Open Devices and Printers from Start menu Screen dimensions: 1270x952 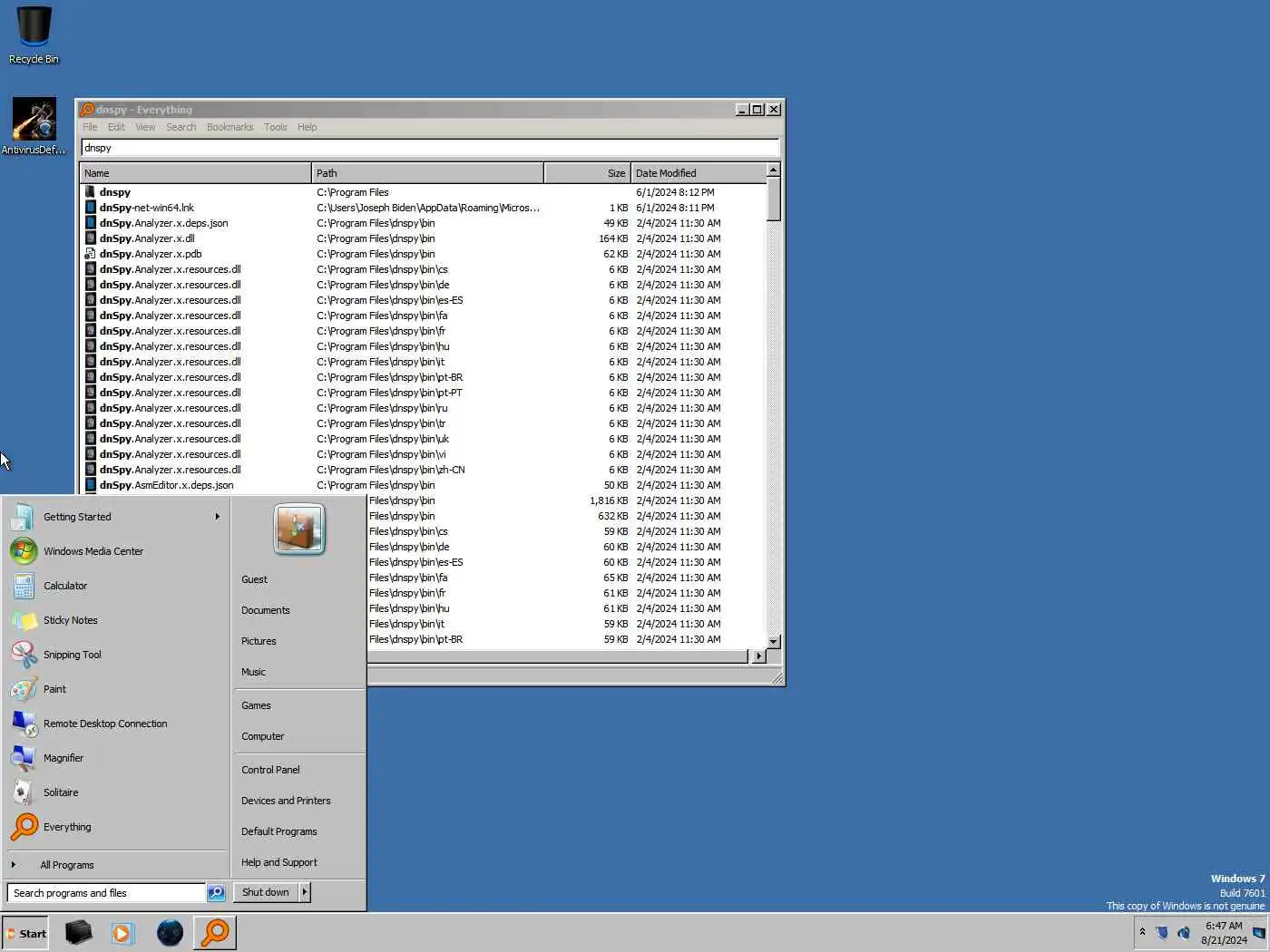[x=286, y=801]
